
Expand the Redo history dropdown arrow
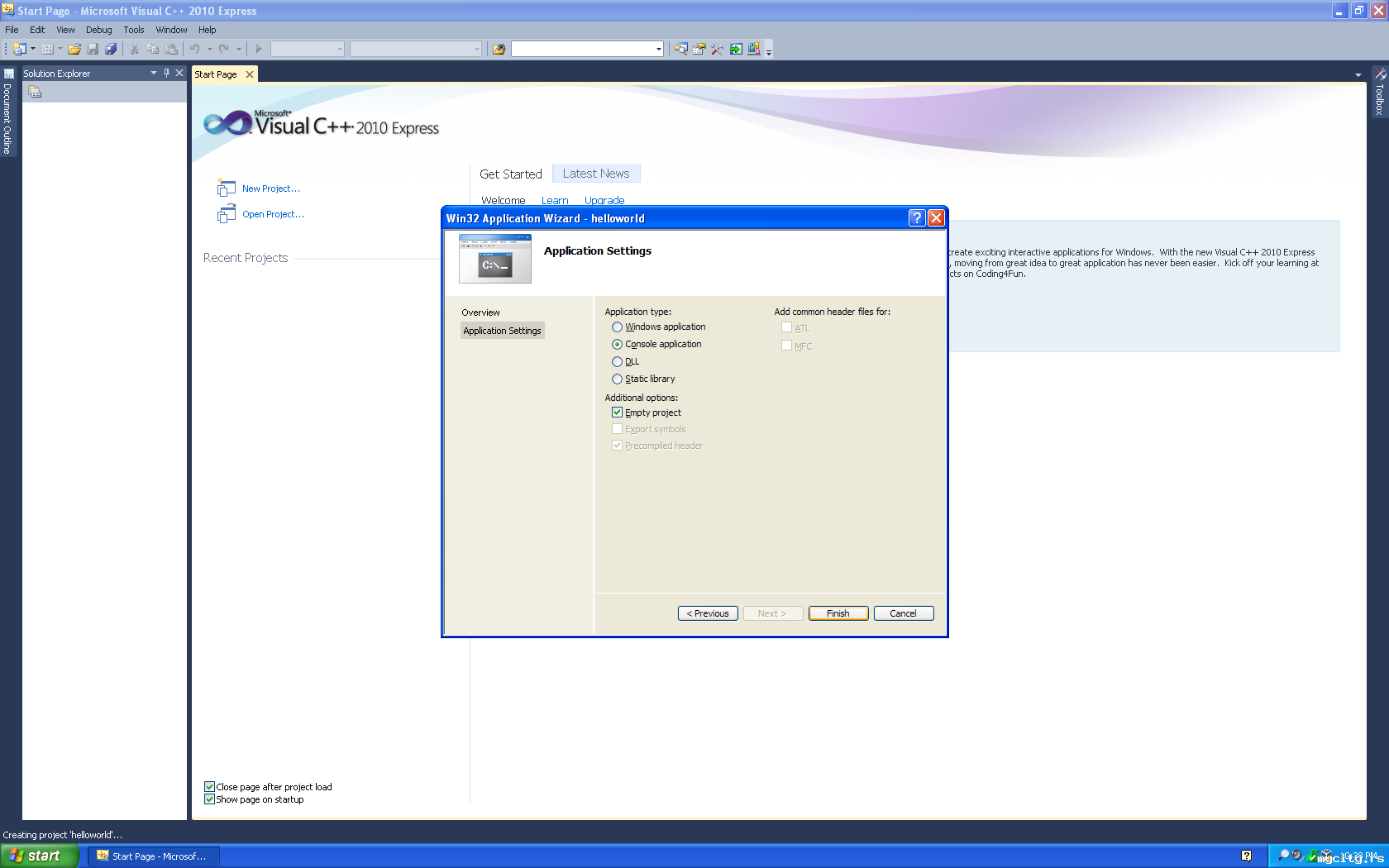click(x=239, y=49)
